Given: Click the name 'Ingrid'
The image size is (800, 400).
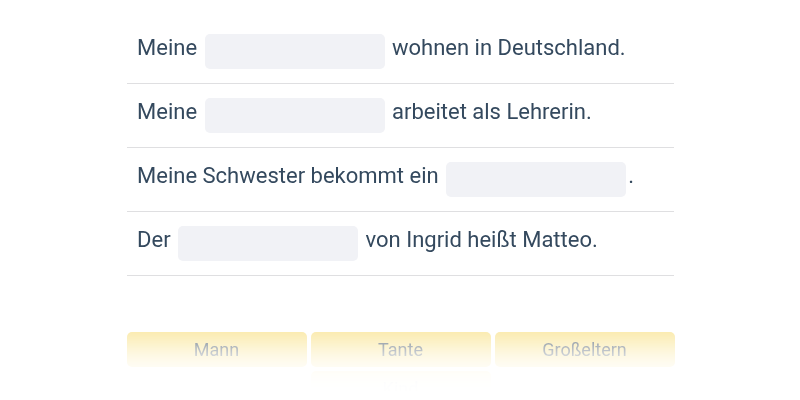Looking at the screenshot, I should [433, 240].
